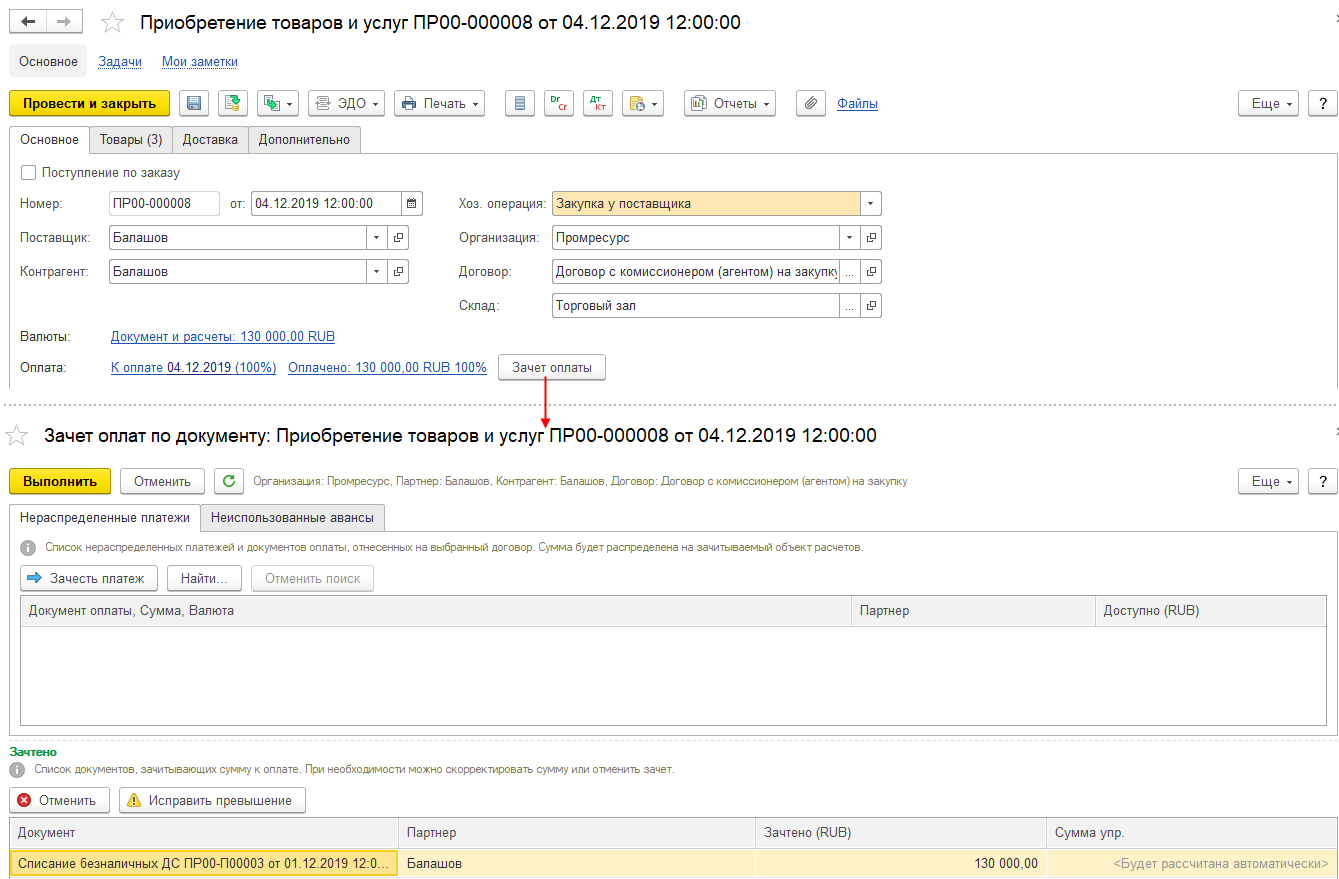Viewport: 1339px width, 879px height.
Task: Click the Номер field ПР00-000008
Action: 164,203
